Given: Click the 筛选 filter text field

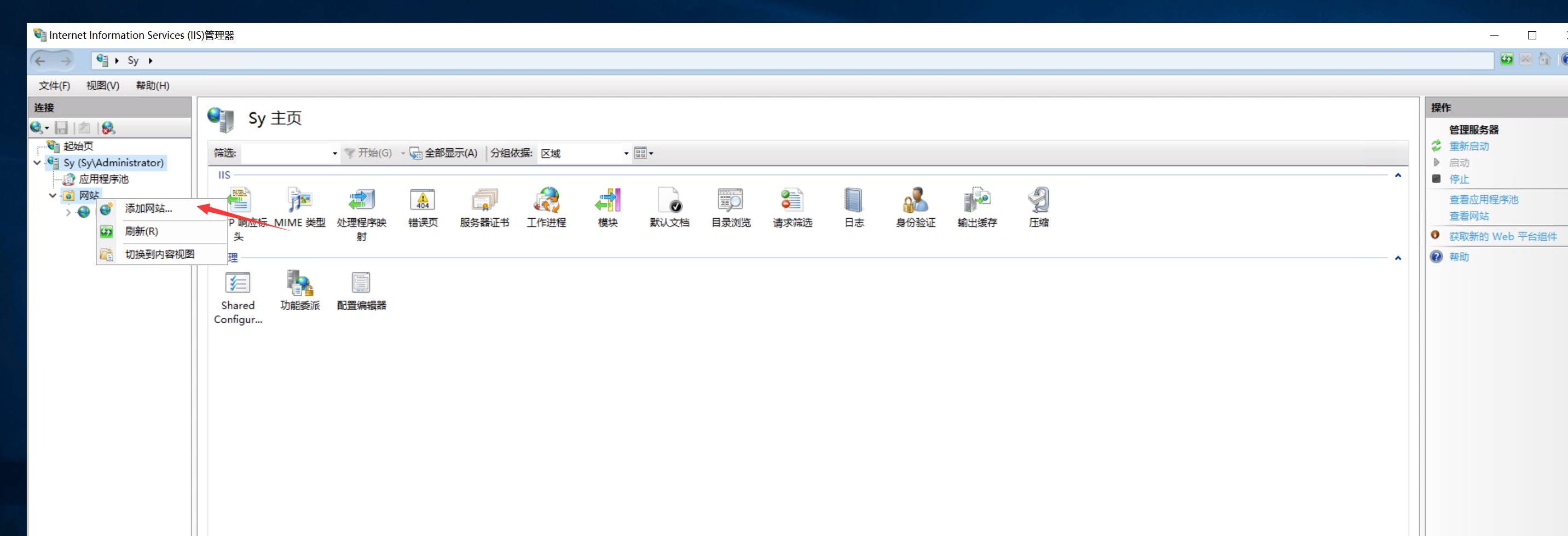Looking at the screenshot, I should click(286, 153).
